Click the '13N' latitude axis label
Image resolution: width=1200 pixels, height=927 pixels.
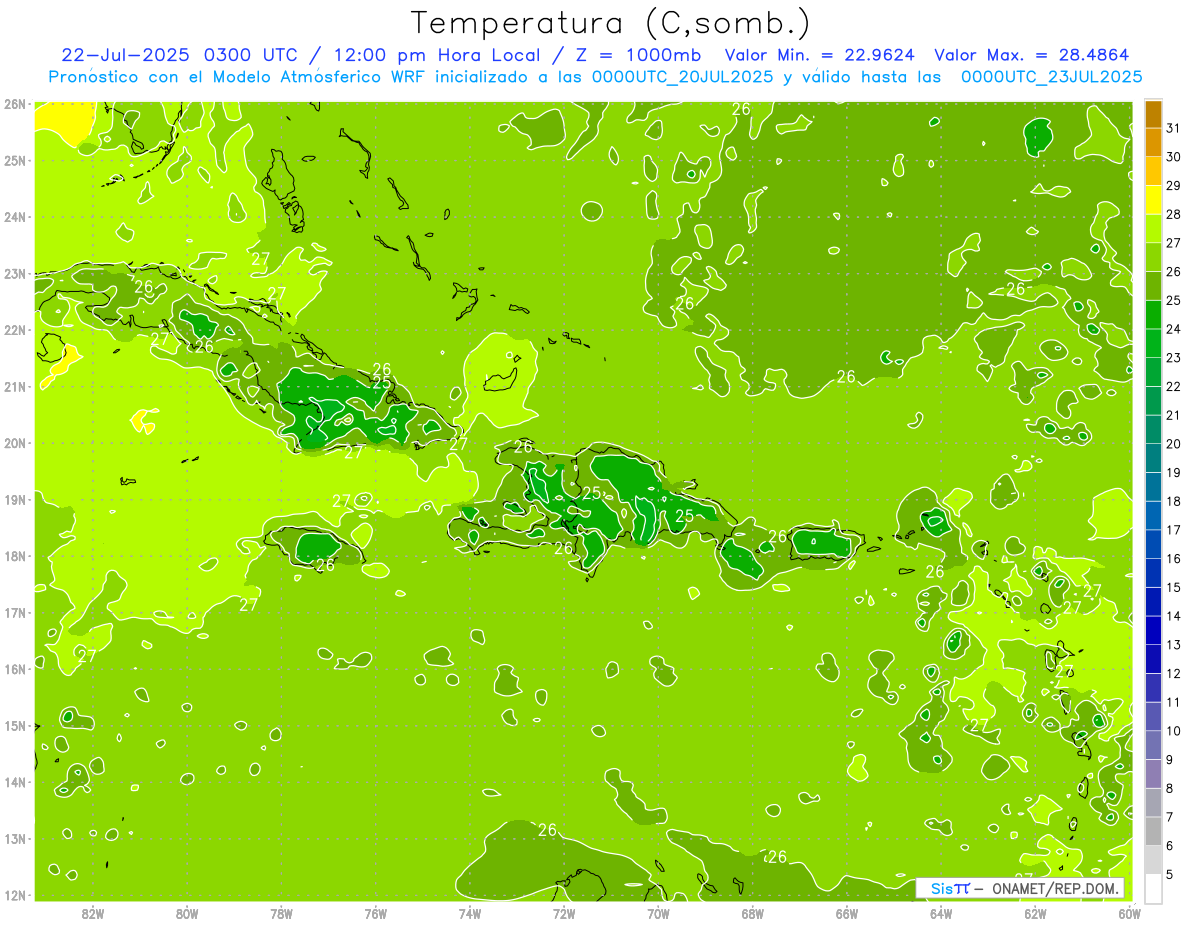(14, 838)
